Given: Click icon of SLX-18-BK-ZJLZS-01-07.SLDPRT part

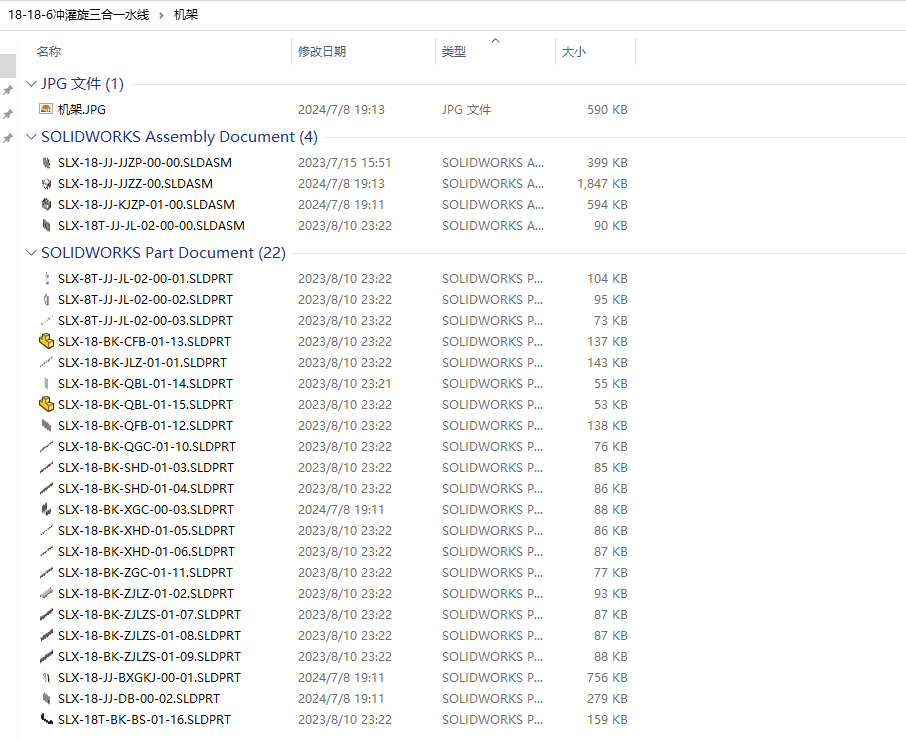Looking at the screenshot, I should point(46,614).
